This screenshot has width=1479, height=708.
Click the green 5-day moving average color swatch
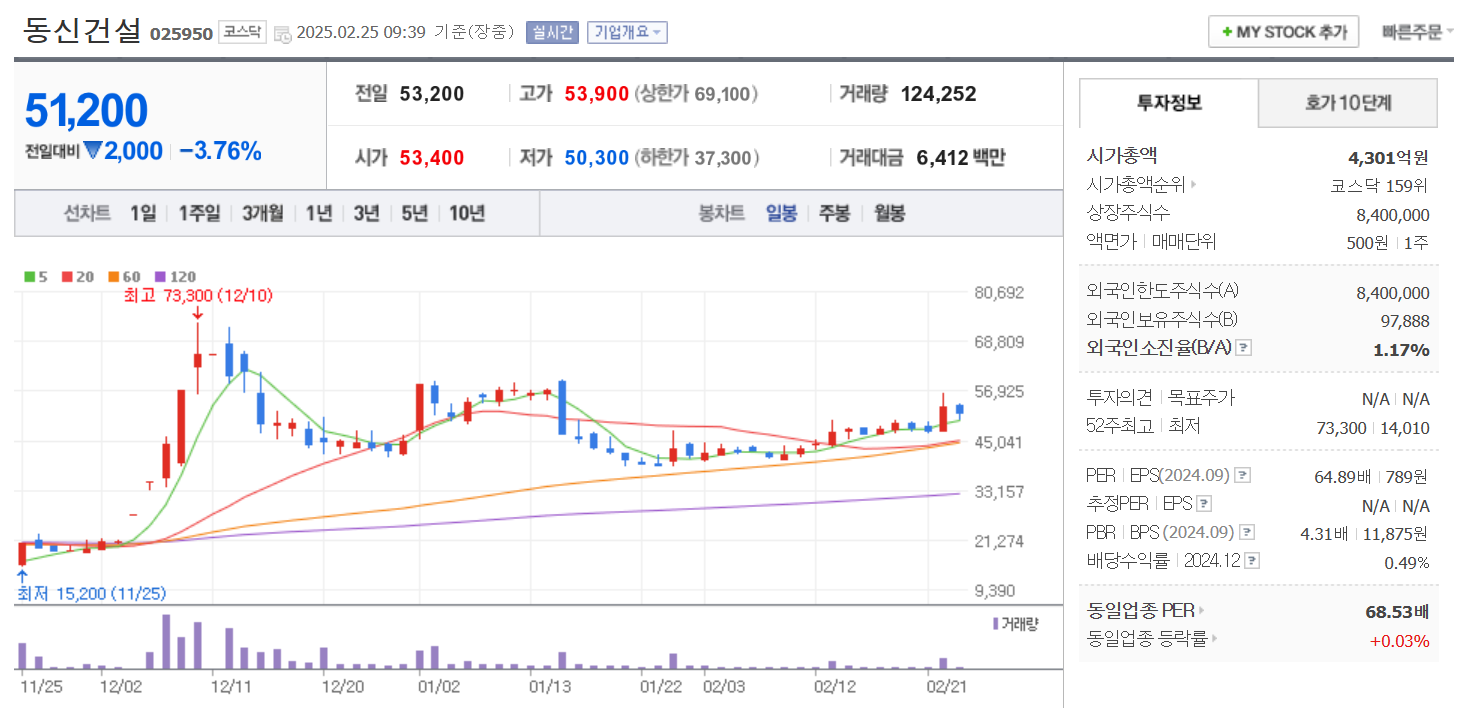pos(29,276)
